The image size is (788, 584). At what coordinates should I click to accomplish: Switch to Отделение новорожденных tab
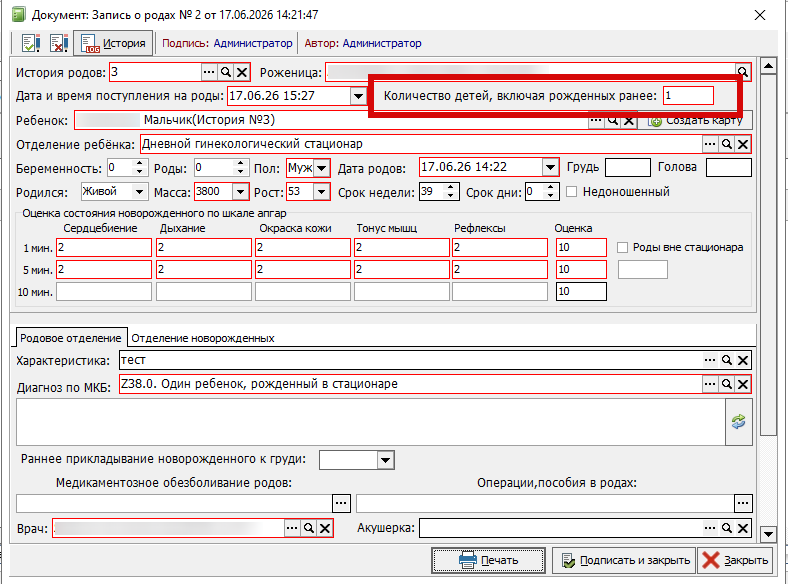[x=203, y=338]
